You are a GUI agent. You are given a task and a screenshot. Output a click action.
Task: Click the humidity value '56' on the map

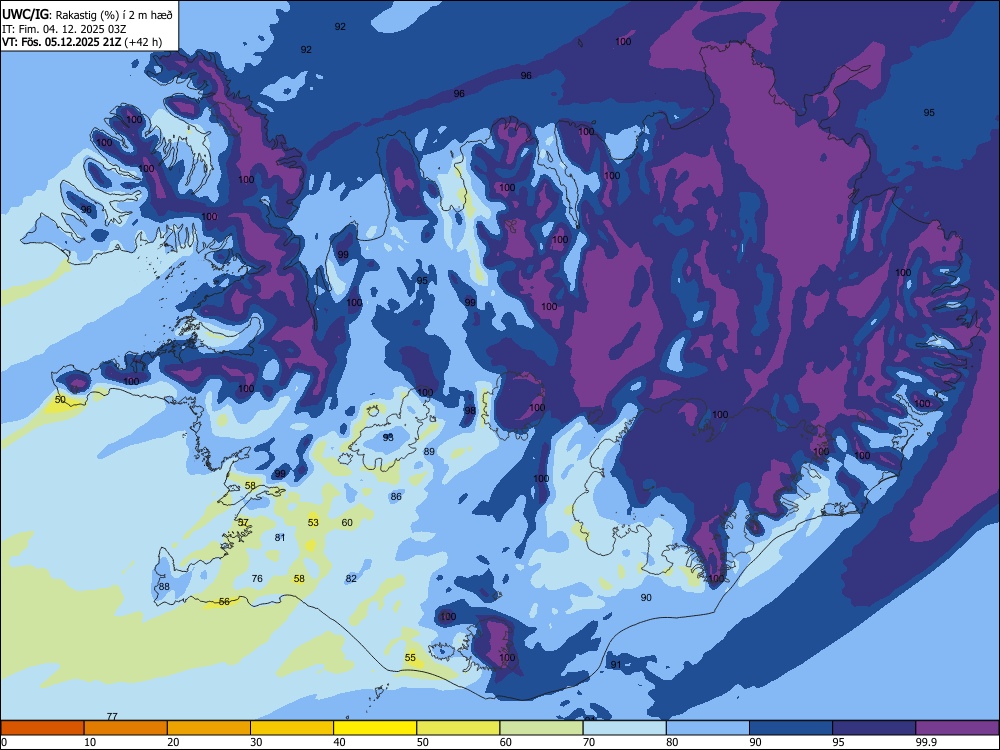[224, 601]
